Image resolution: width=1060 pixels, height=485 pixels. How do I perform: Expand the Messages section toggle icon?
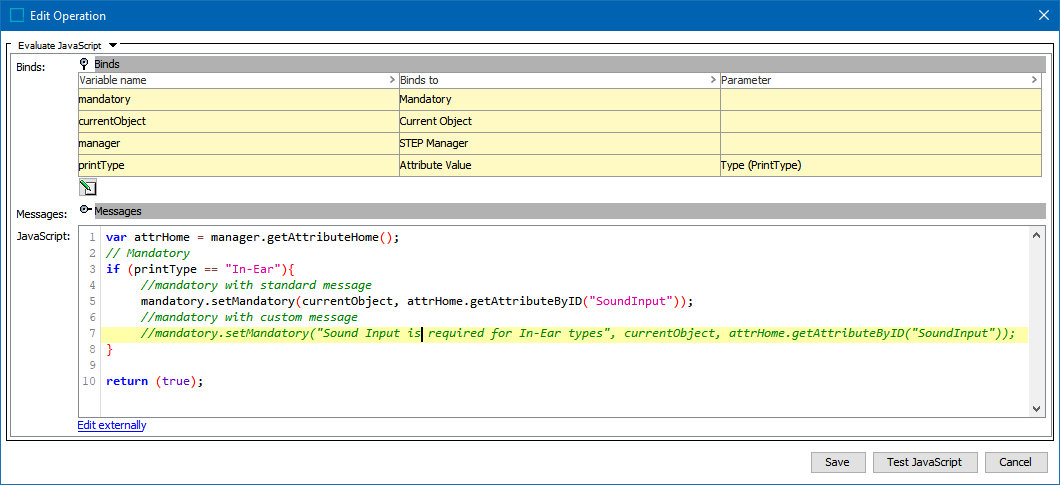[85, 211]
